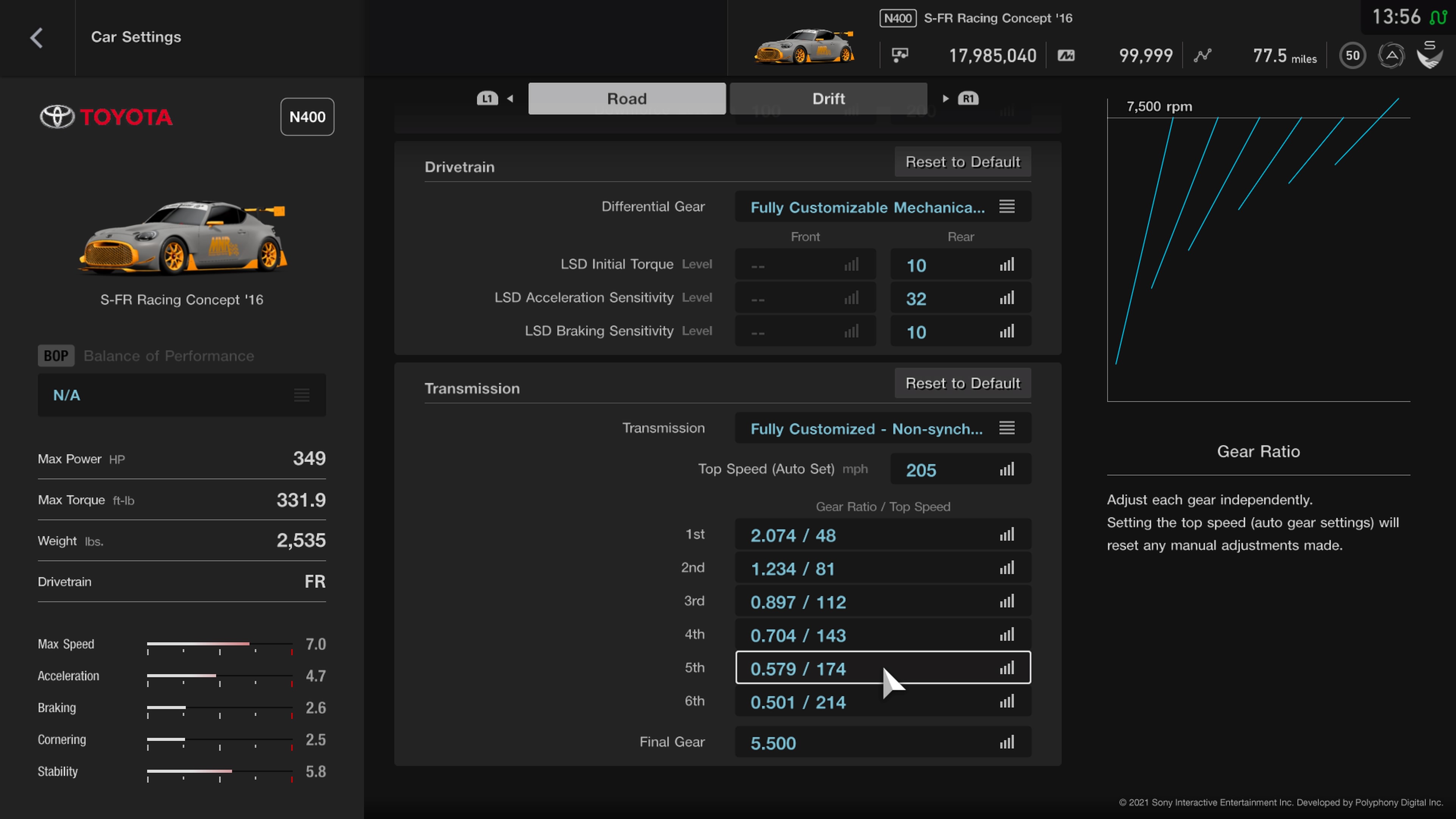Click the bars icon on 1st gear

[1007, 534]
